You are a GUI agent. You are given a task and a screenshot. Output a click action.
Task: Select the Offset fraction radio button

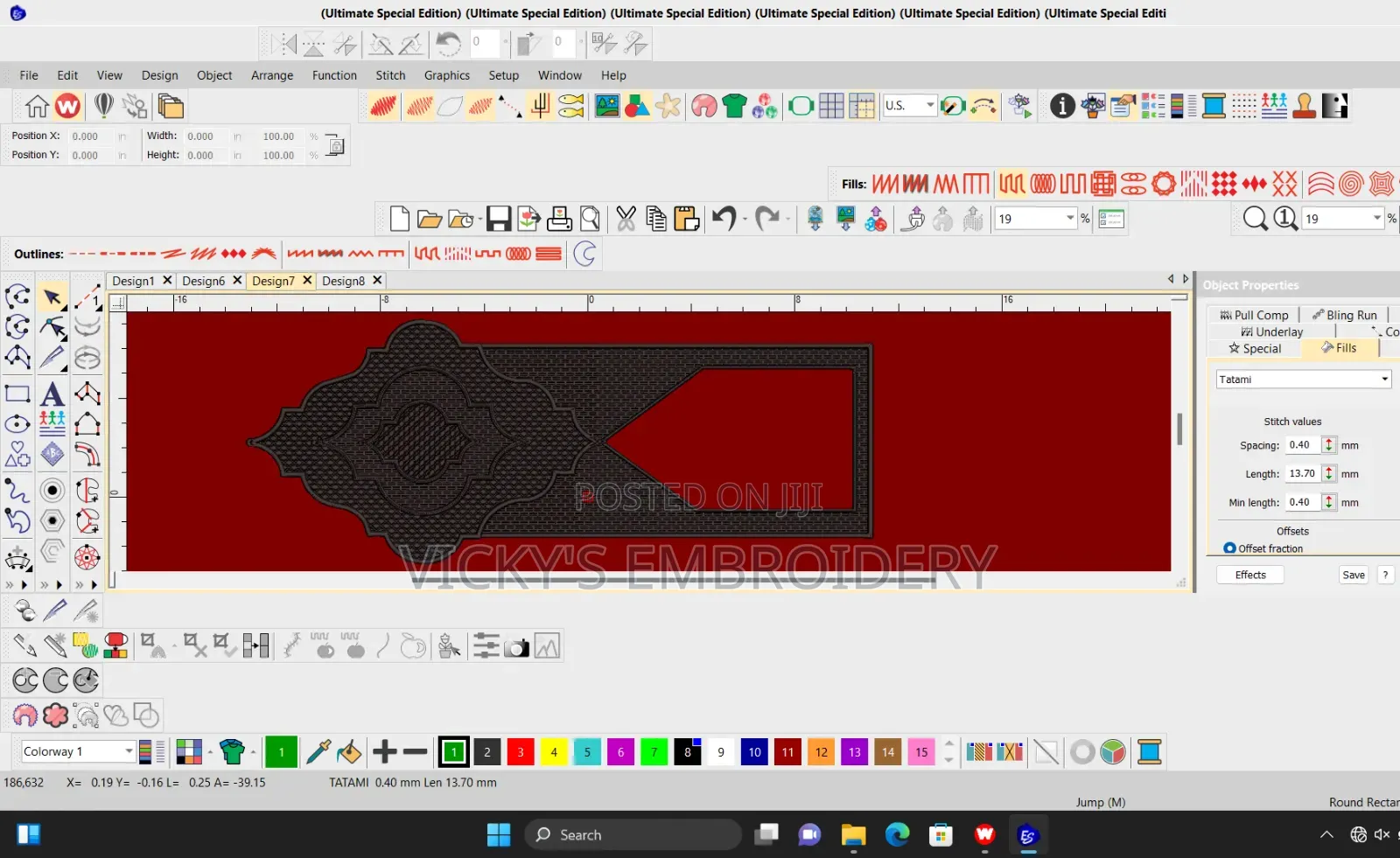[1229, 548]
